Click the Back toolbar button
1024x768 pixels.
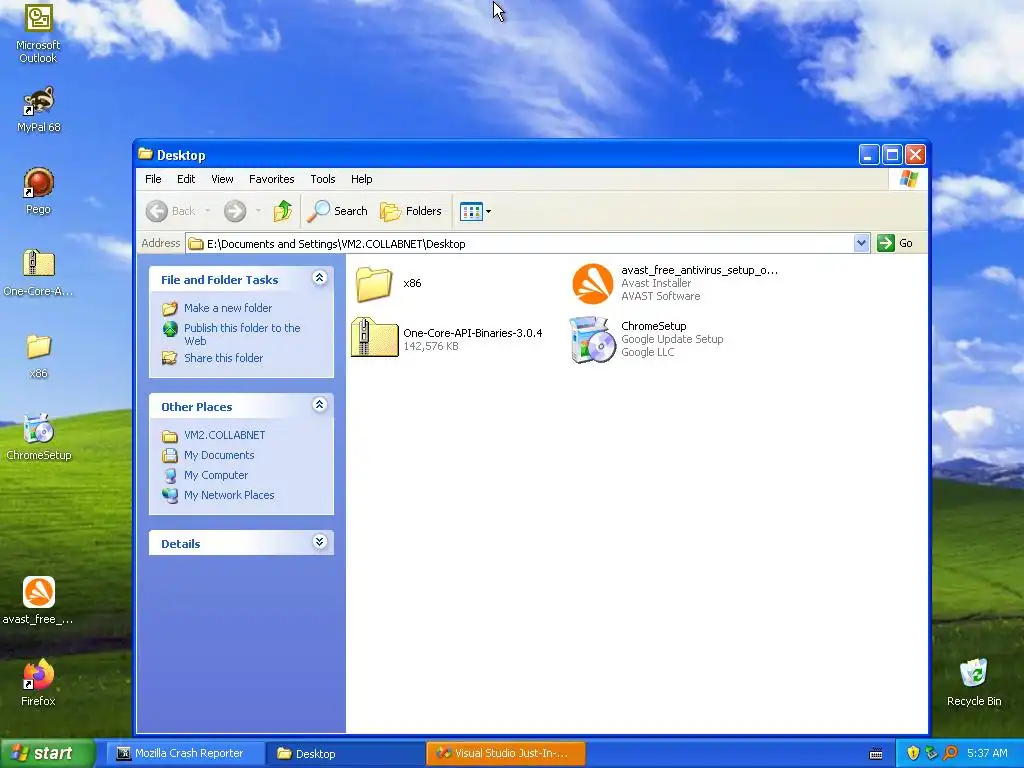170,211
